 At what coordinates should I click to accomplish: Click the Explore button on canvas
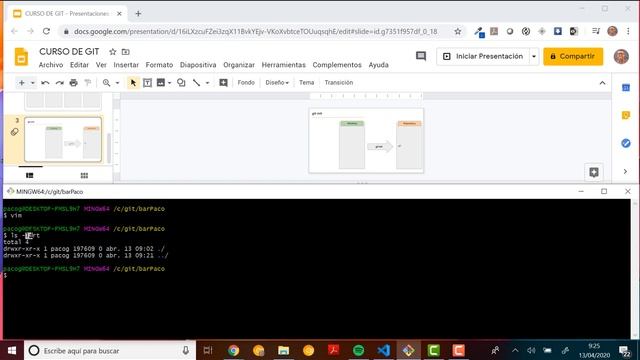pos(594,172)
